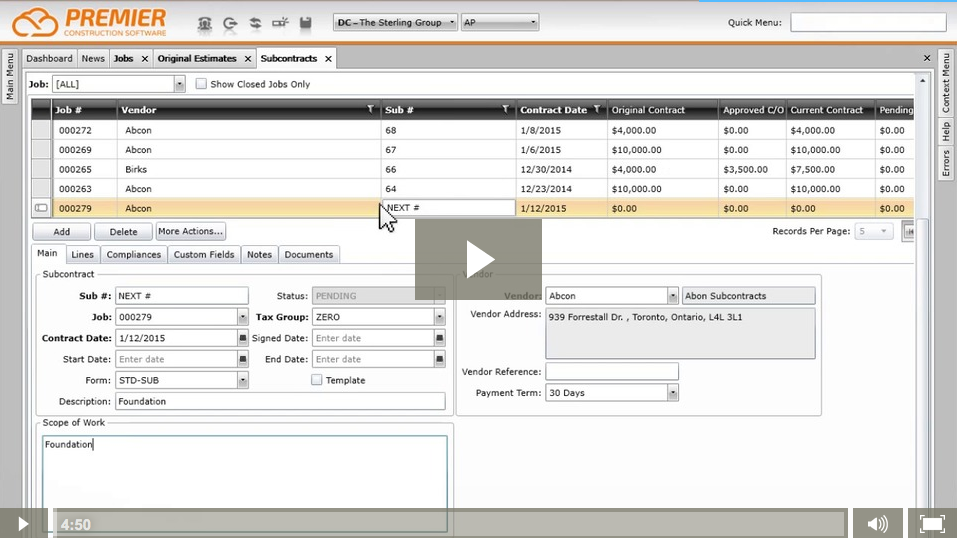
Task: Check the Template checkbox
Action: pyautogui.click(x=316, y=380)
